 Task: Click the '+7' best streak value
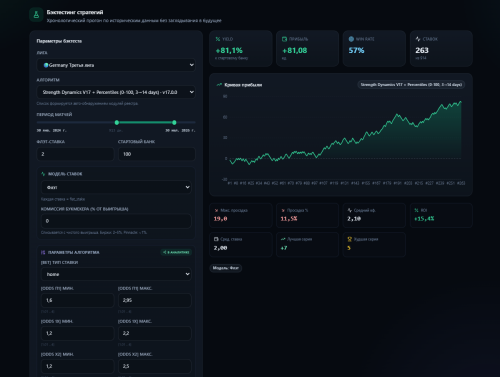[x=284, y=248]
